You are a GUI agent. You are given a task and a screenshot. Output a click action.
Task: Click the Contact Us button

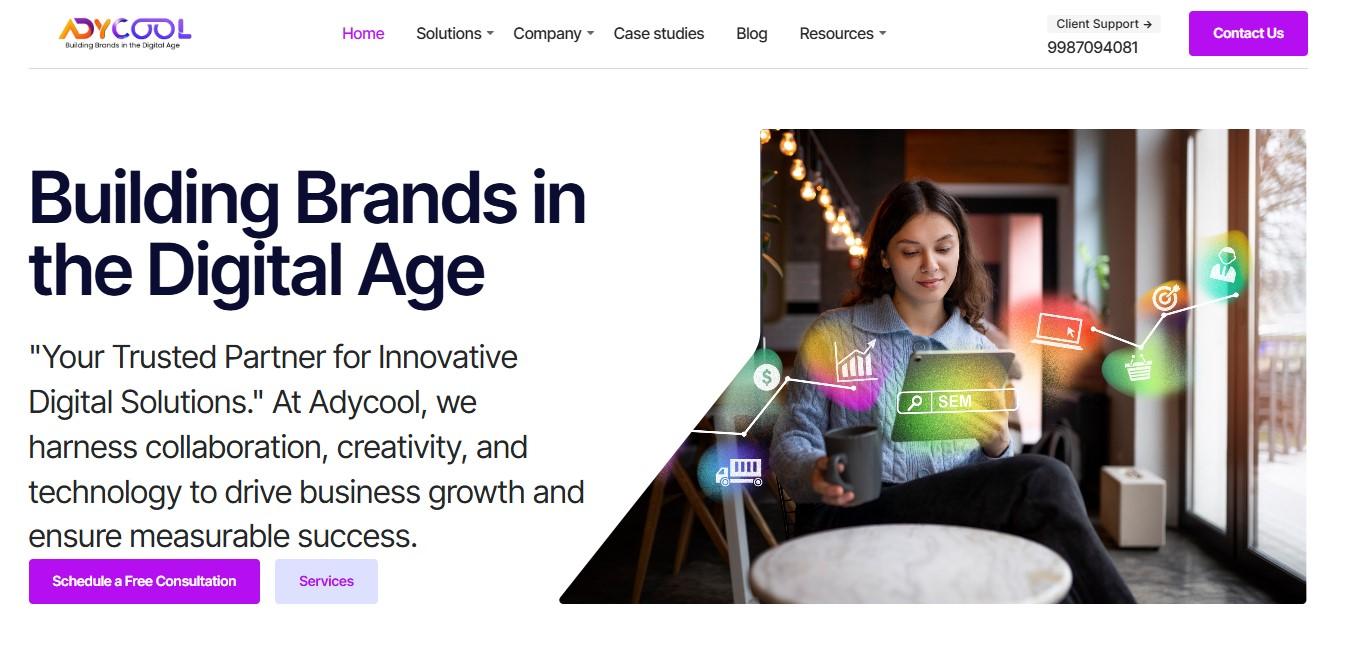[x=1248, y=33]
